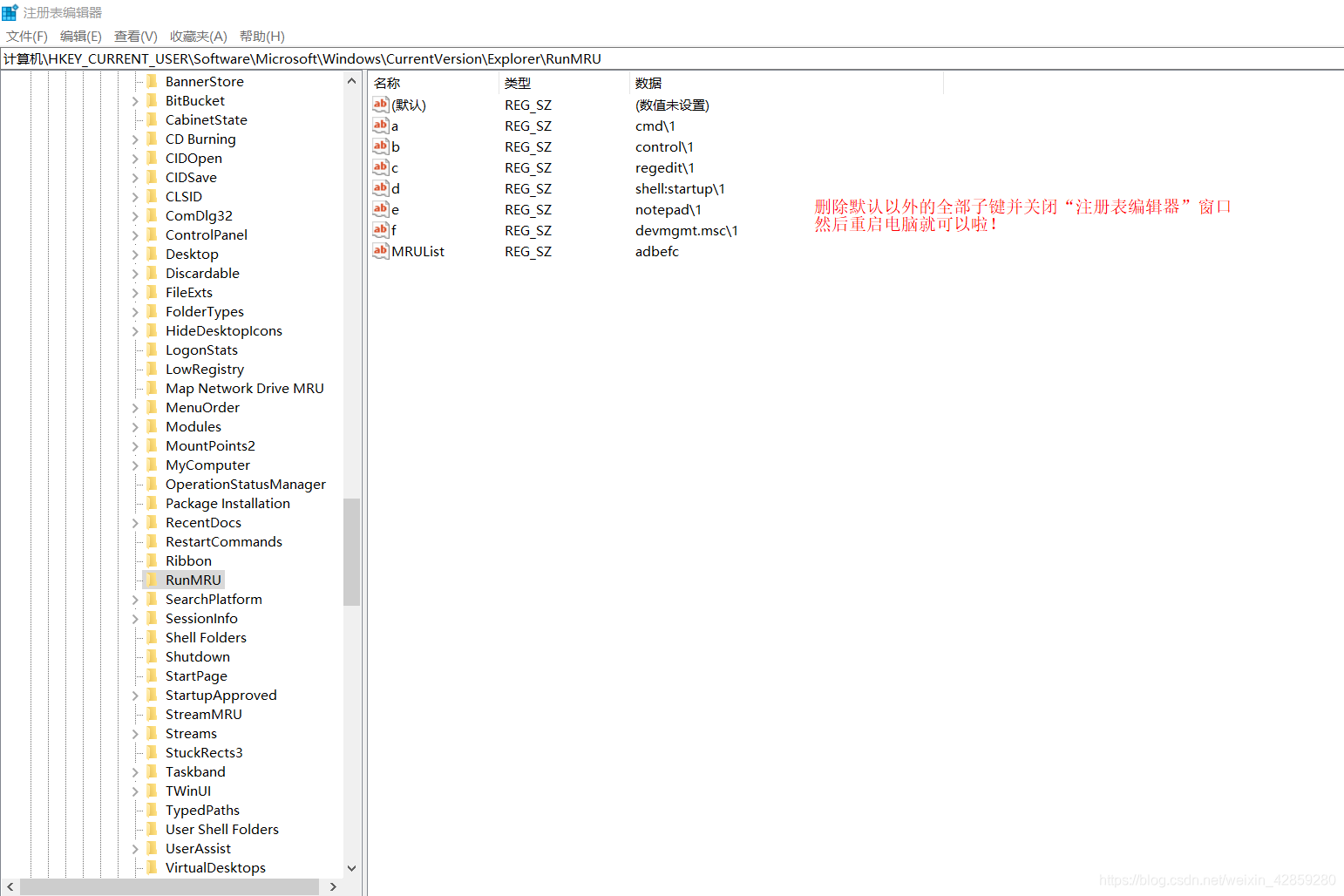Expand the BitBucket key

135,101
